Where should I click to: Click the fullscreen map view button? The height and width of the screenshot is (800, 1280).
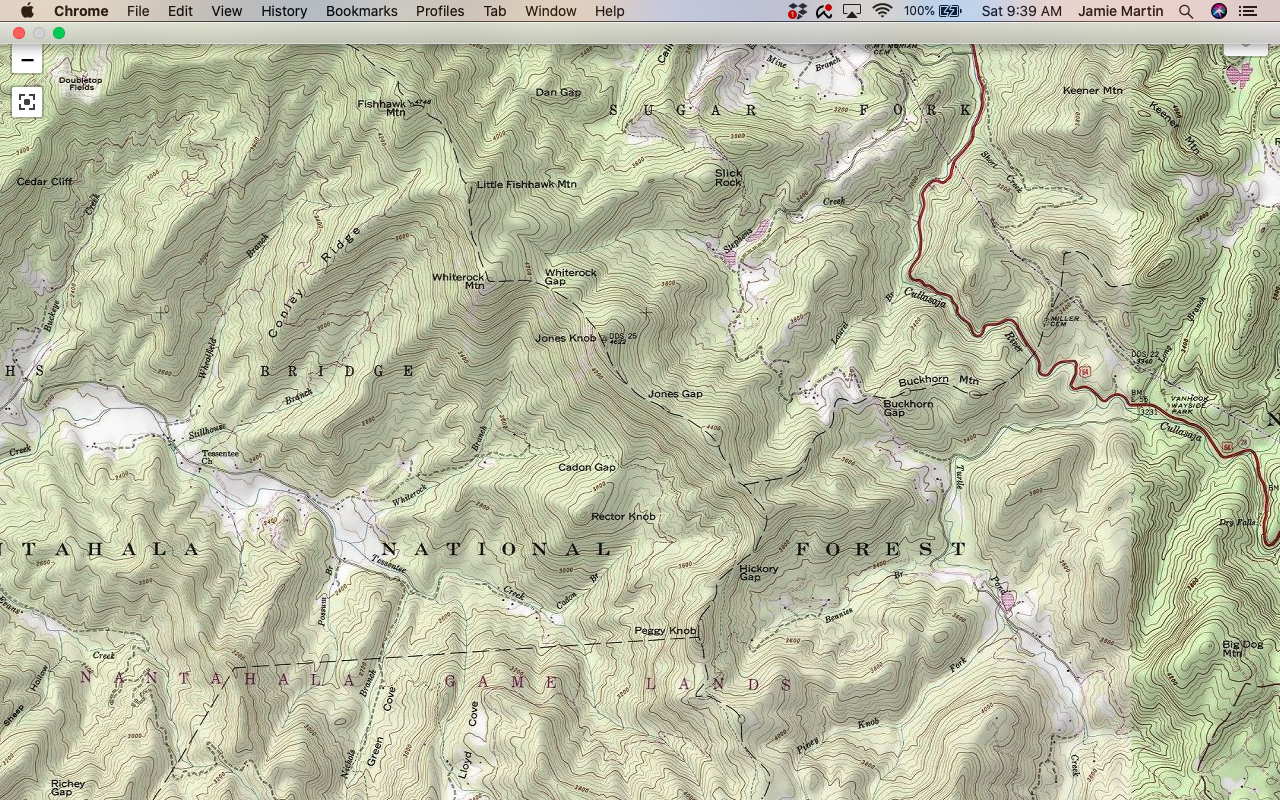[x=27, y=102]
